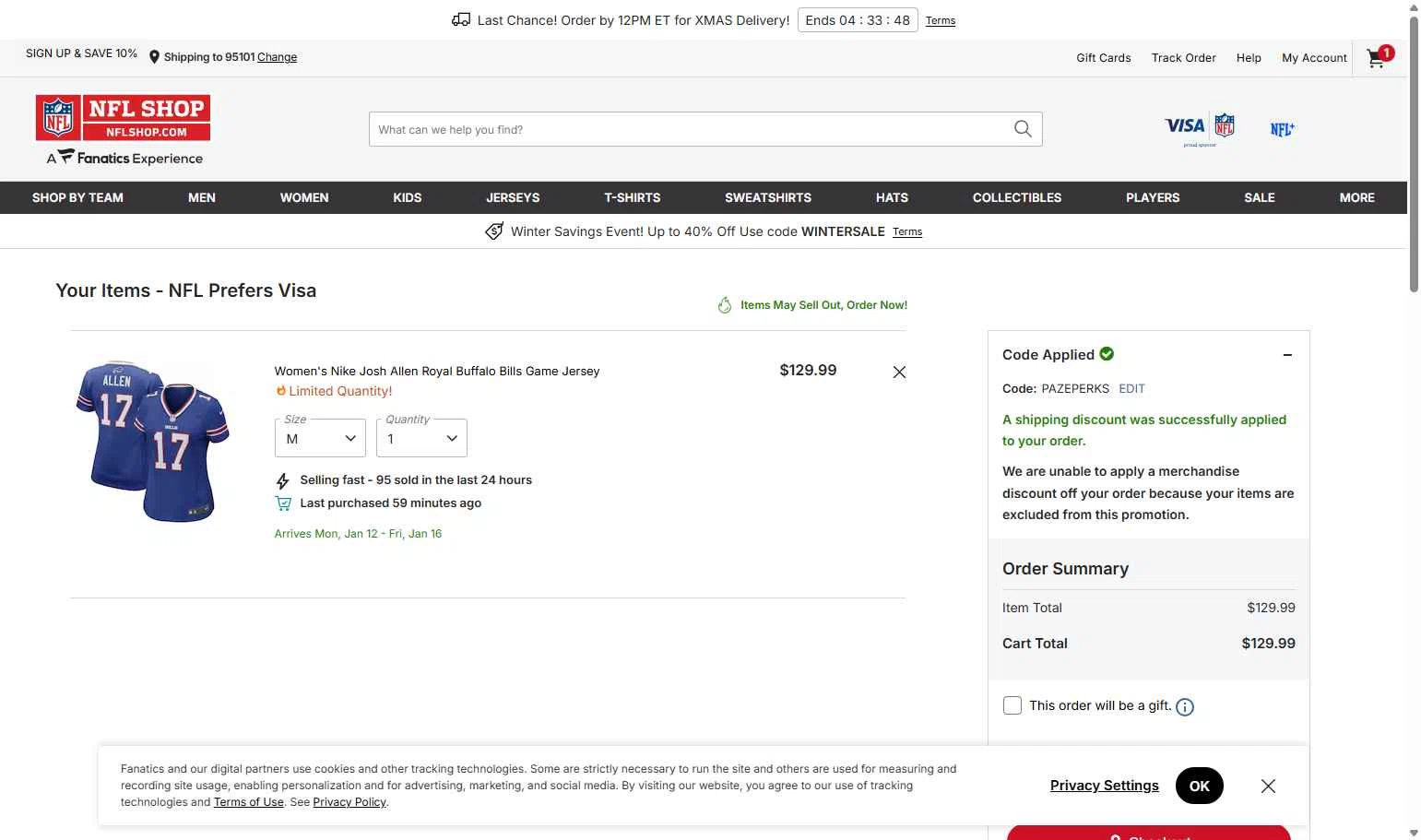Open the Women menu

(x=304, y=197)
